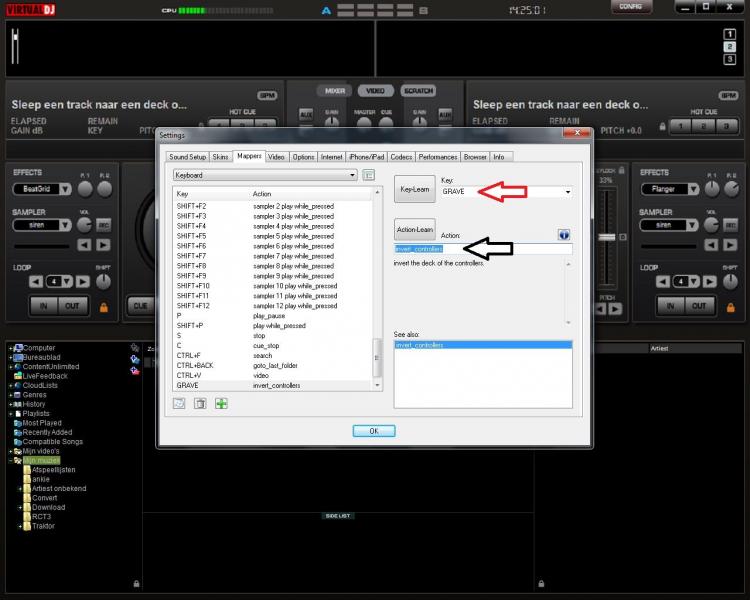The image size is (750, 600).
Task: Select invert_controllers in See also list
Action: 483,345
